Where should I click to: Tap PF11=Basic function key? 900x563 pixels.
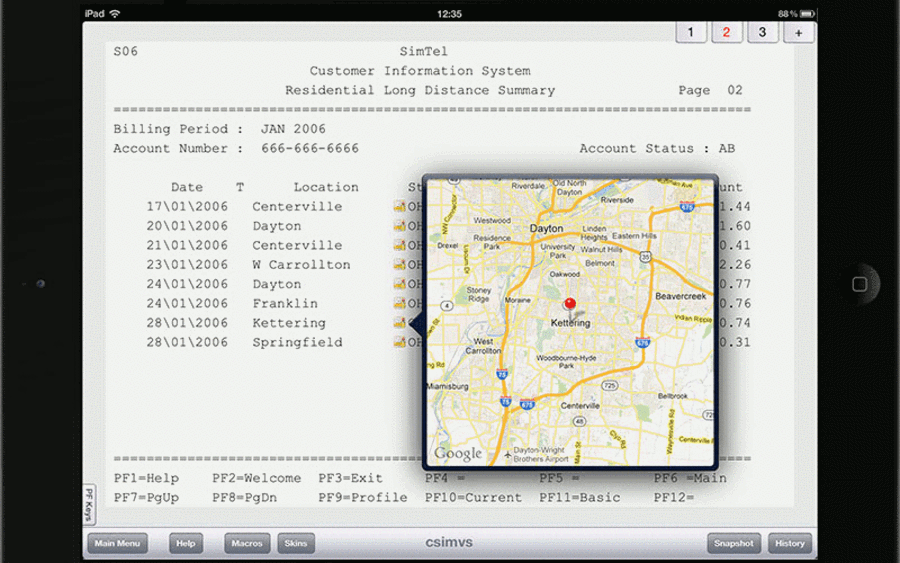(580, 498)
